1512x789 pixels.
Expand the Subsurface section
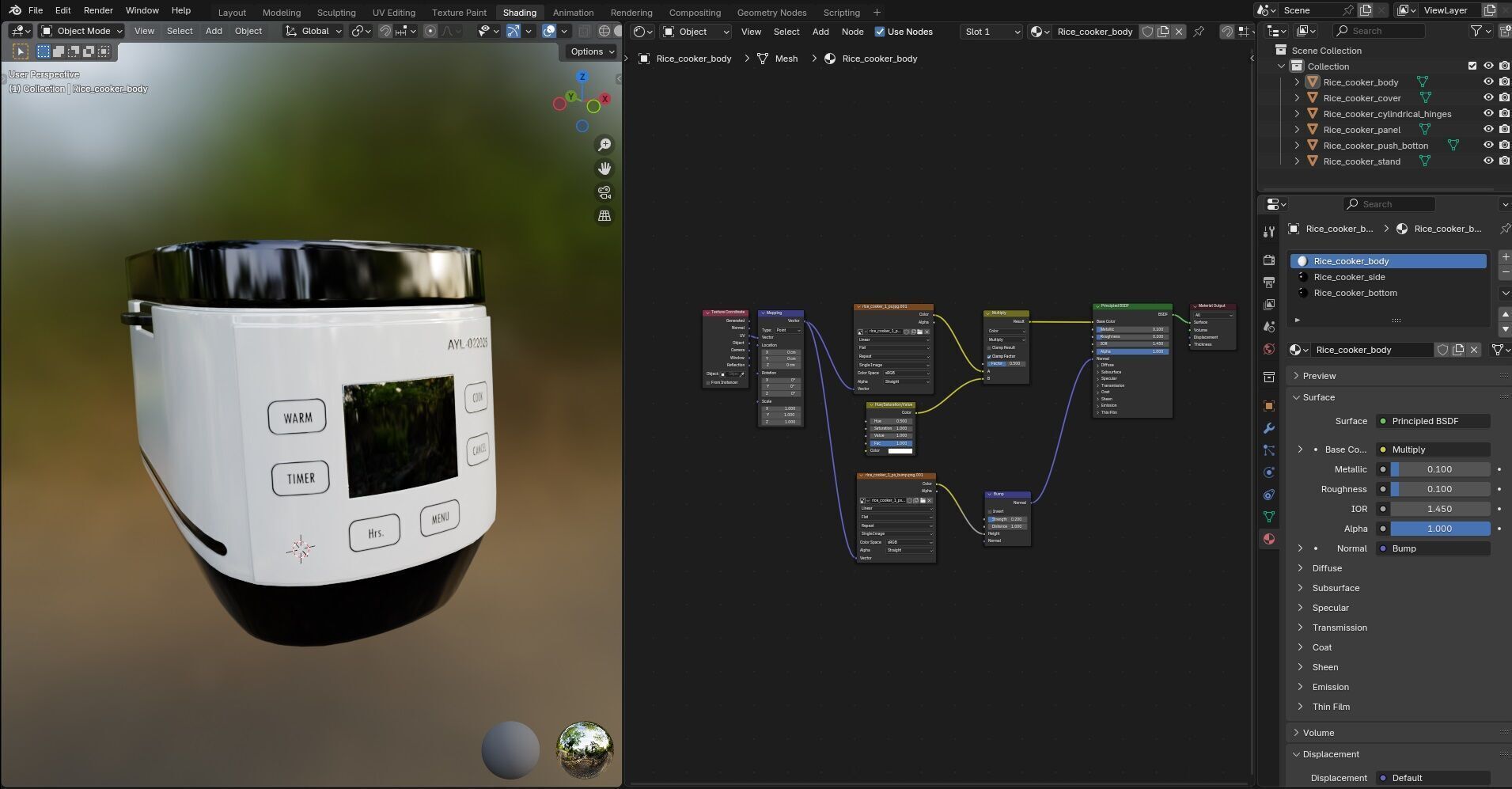(x=1300, y=588)
